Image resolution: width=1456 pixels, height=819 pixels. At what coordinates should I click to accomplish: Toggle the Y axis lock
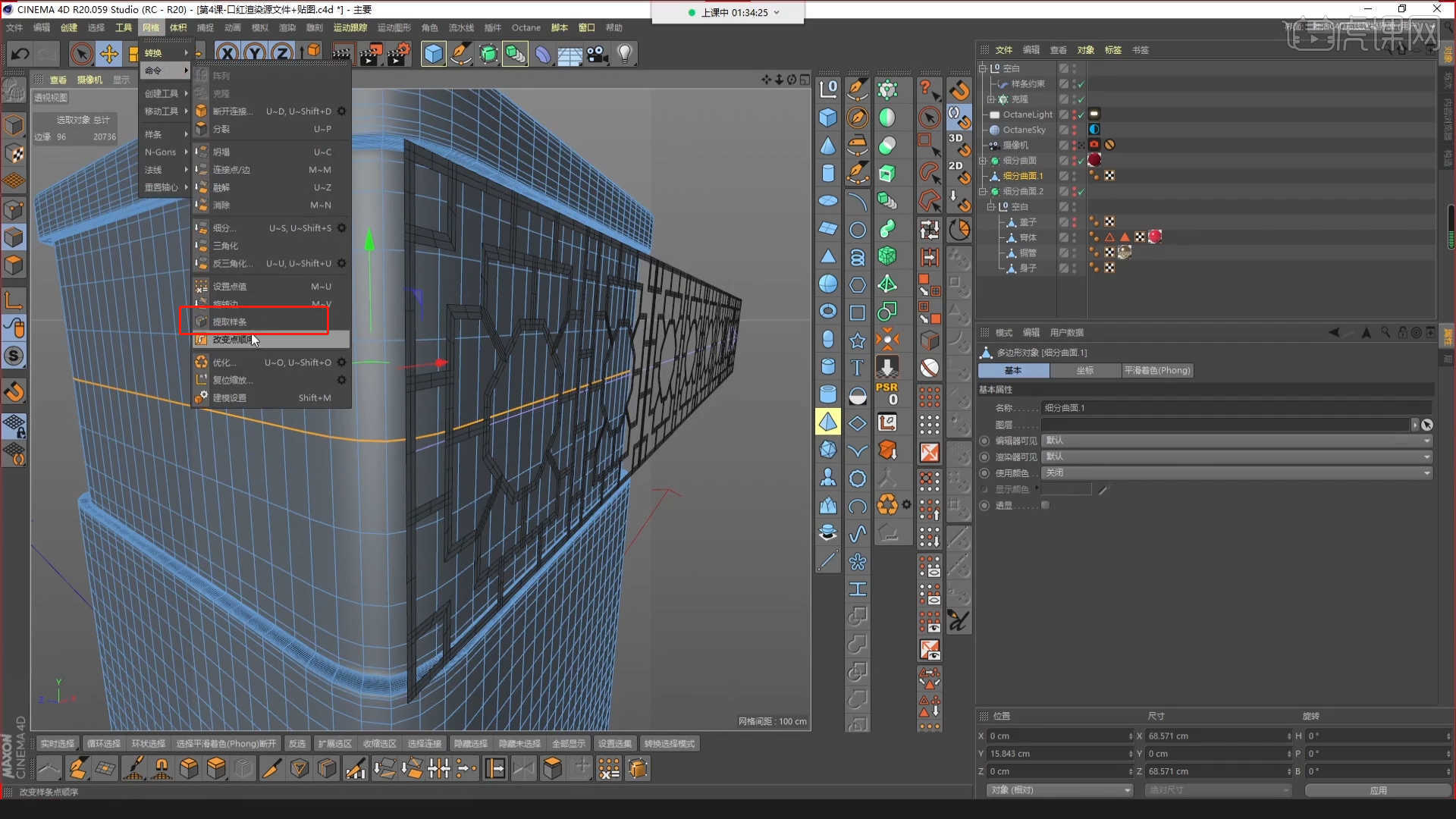(x=255, y=54)
